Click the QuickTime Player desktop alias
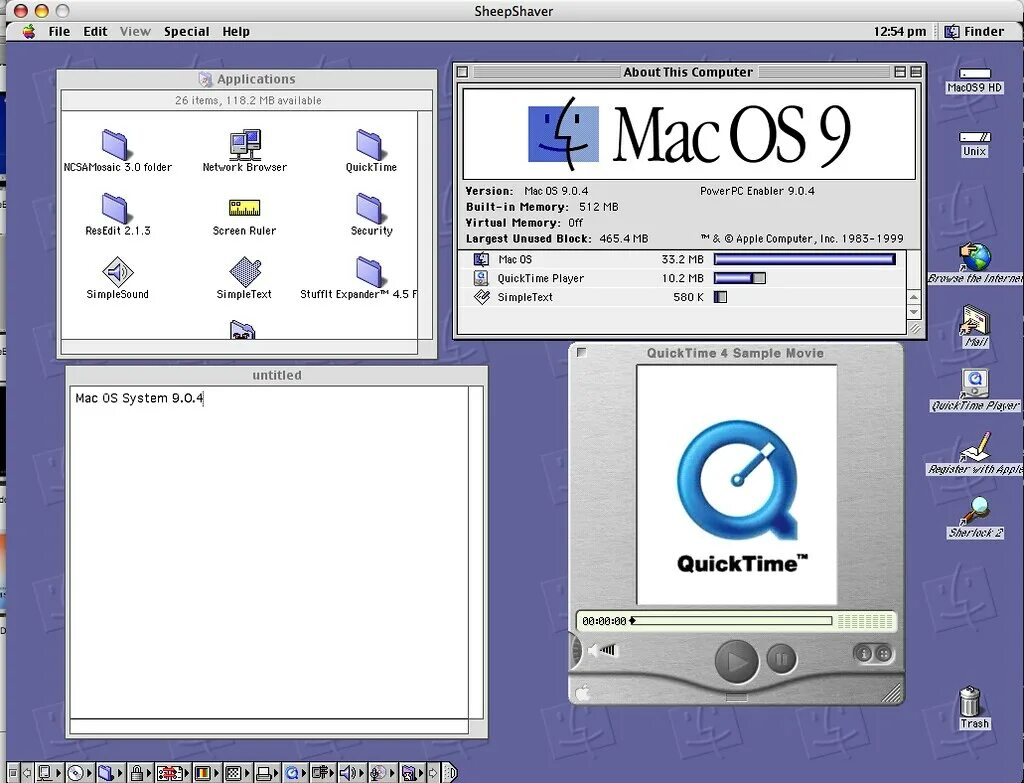The height and width of the screenshot is (783, 1024). [x=974, y=383]
